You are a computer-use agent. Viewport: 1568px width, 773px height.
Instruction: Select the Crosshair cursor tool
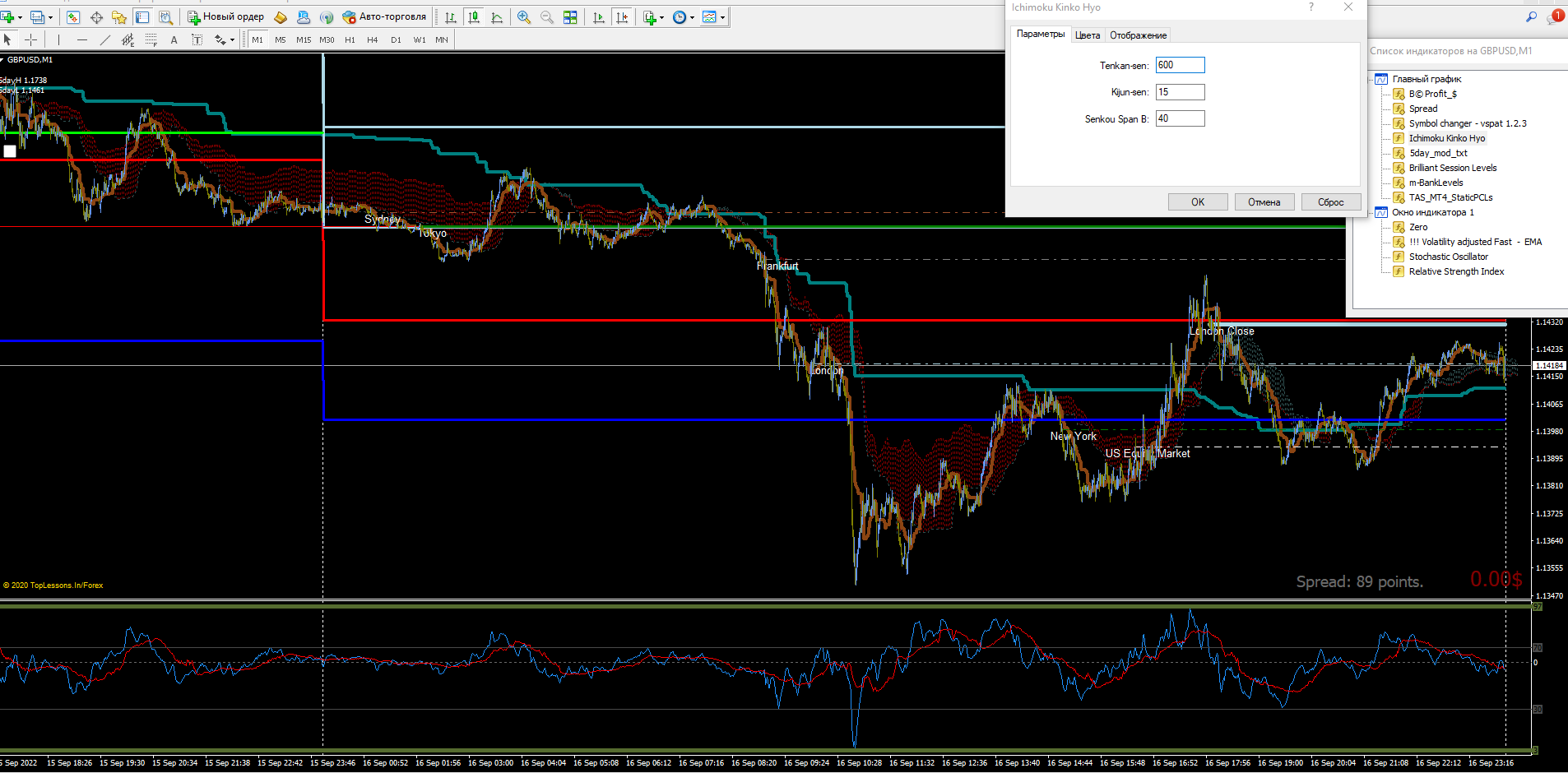(x=30, y=39)
